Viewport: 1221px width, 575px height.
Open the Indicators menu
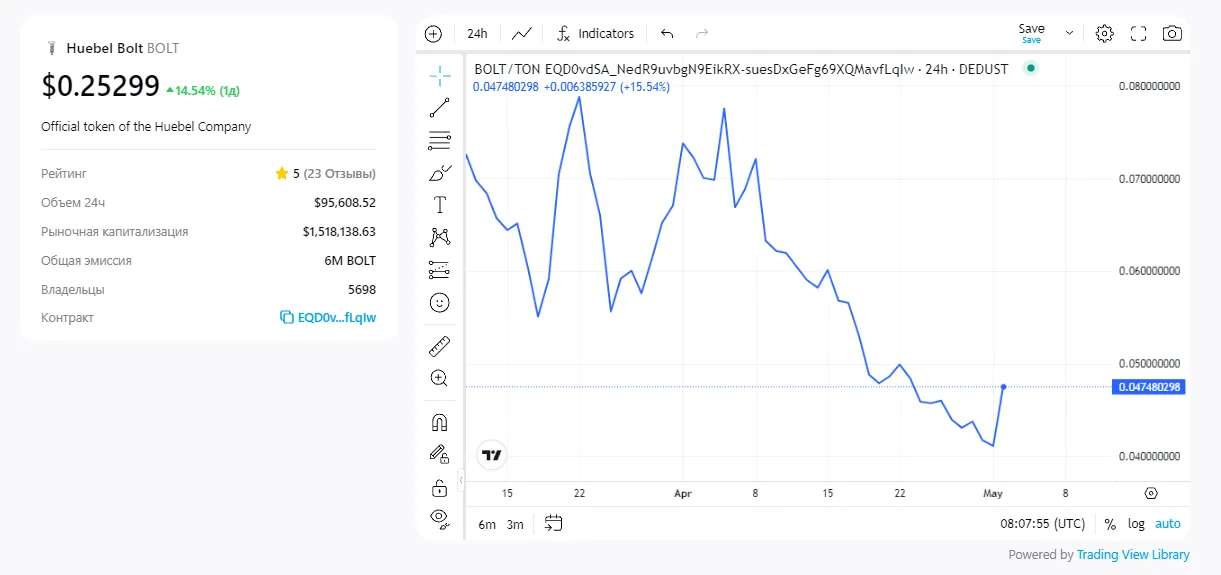pyautogui.click(x=595, y=33)
